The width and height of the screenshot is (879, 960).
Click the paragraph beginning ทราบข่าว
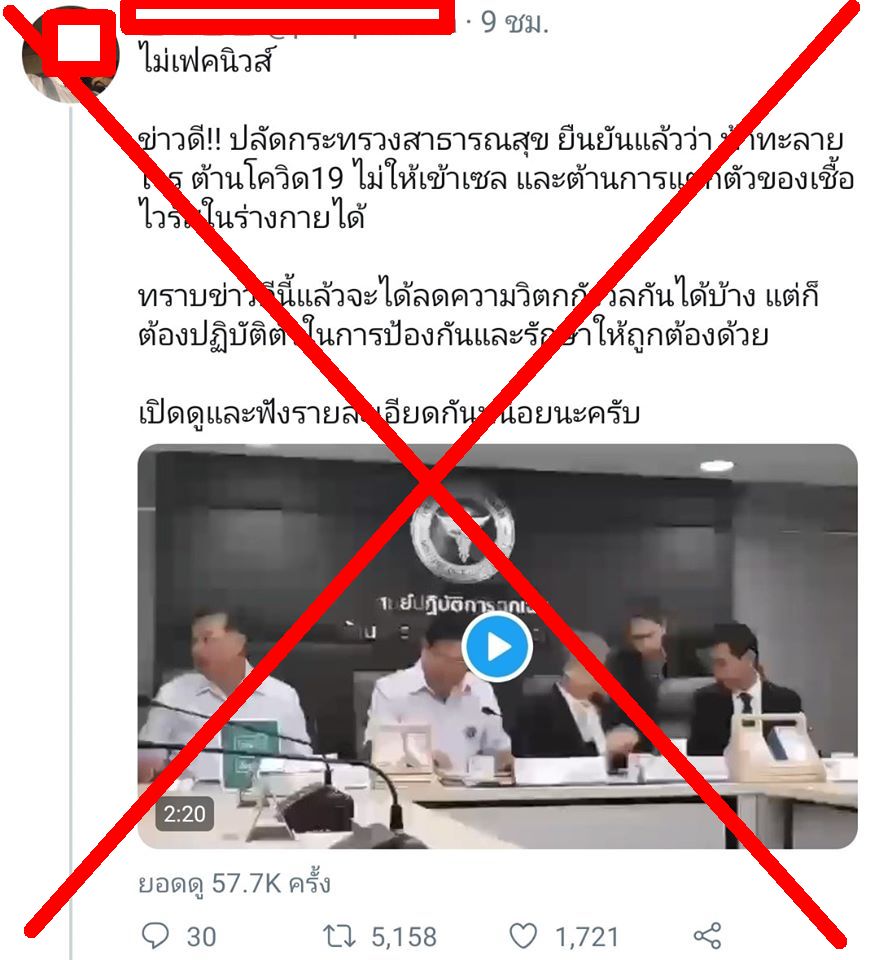click(478, 315)
